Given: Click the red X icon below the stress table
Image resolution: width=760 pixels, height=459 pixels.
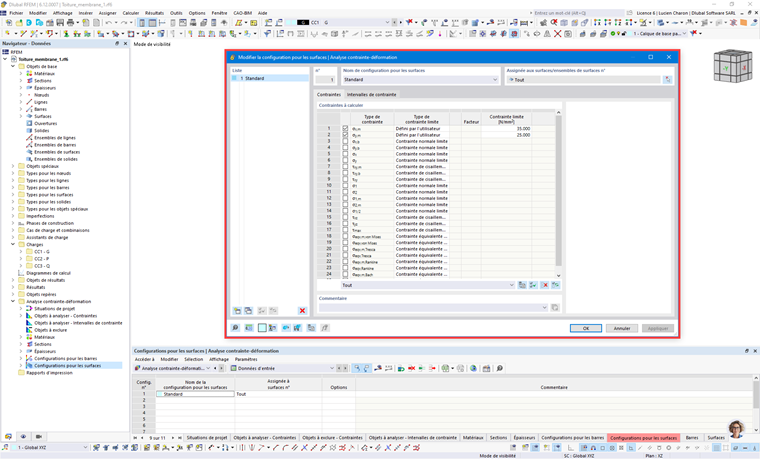Looking at the screenshot, I should point(545,285).
